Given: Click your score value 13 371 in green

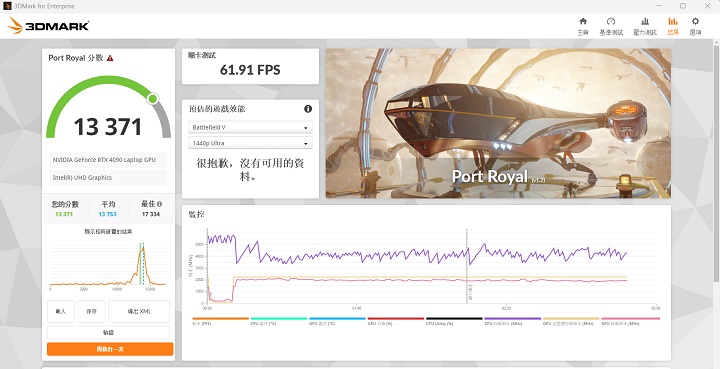Looking at the screenshot, I should tap(64, 214).
